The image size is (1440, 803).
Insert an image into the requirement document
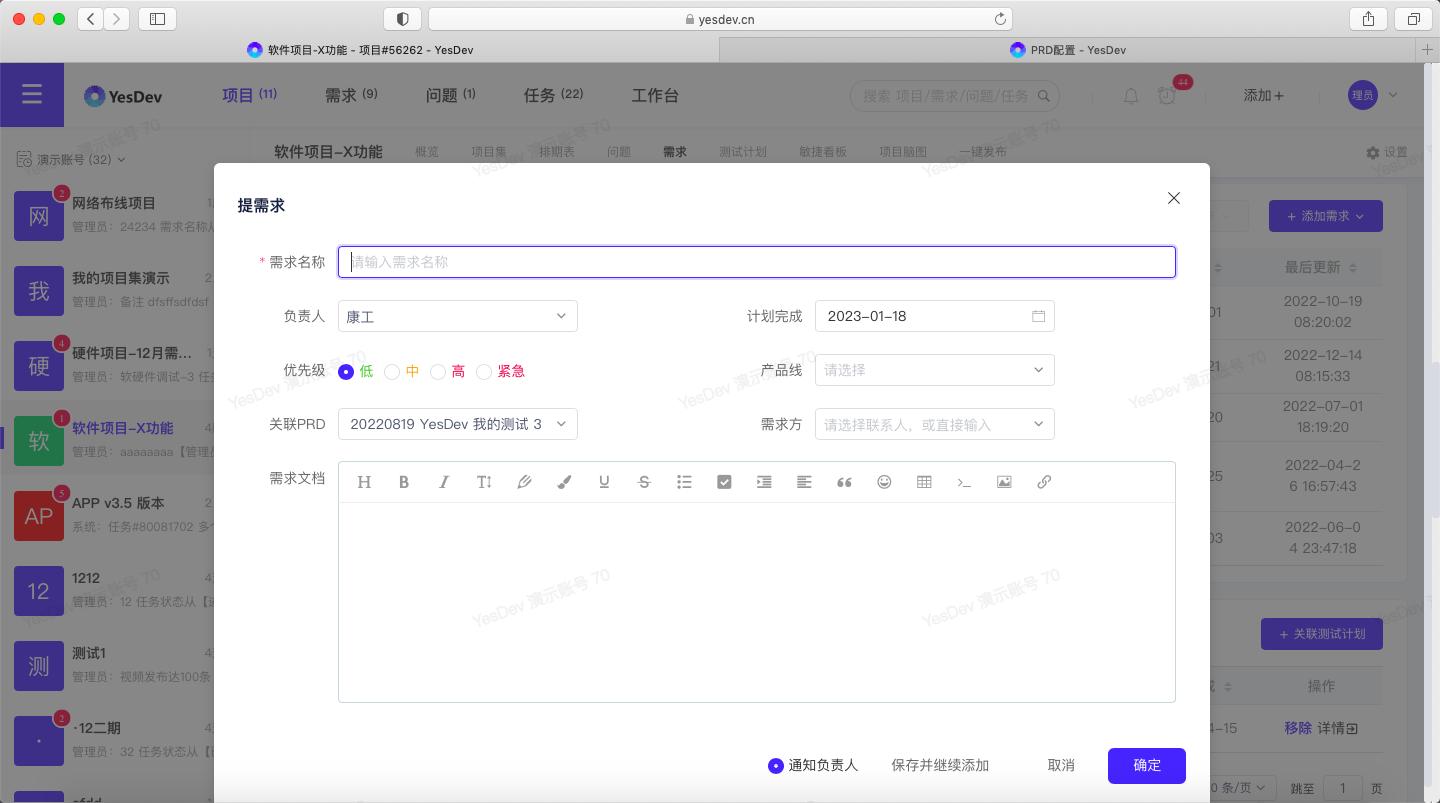(x=1004, y=482)
